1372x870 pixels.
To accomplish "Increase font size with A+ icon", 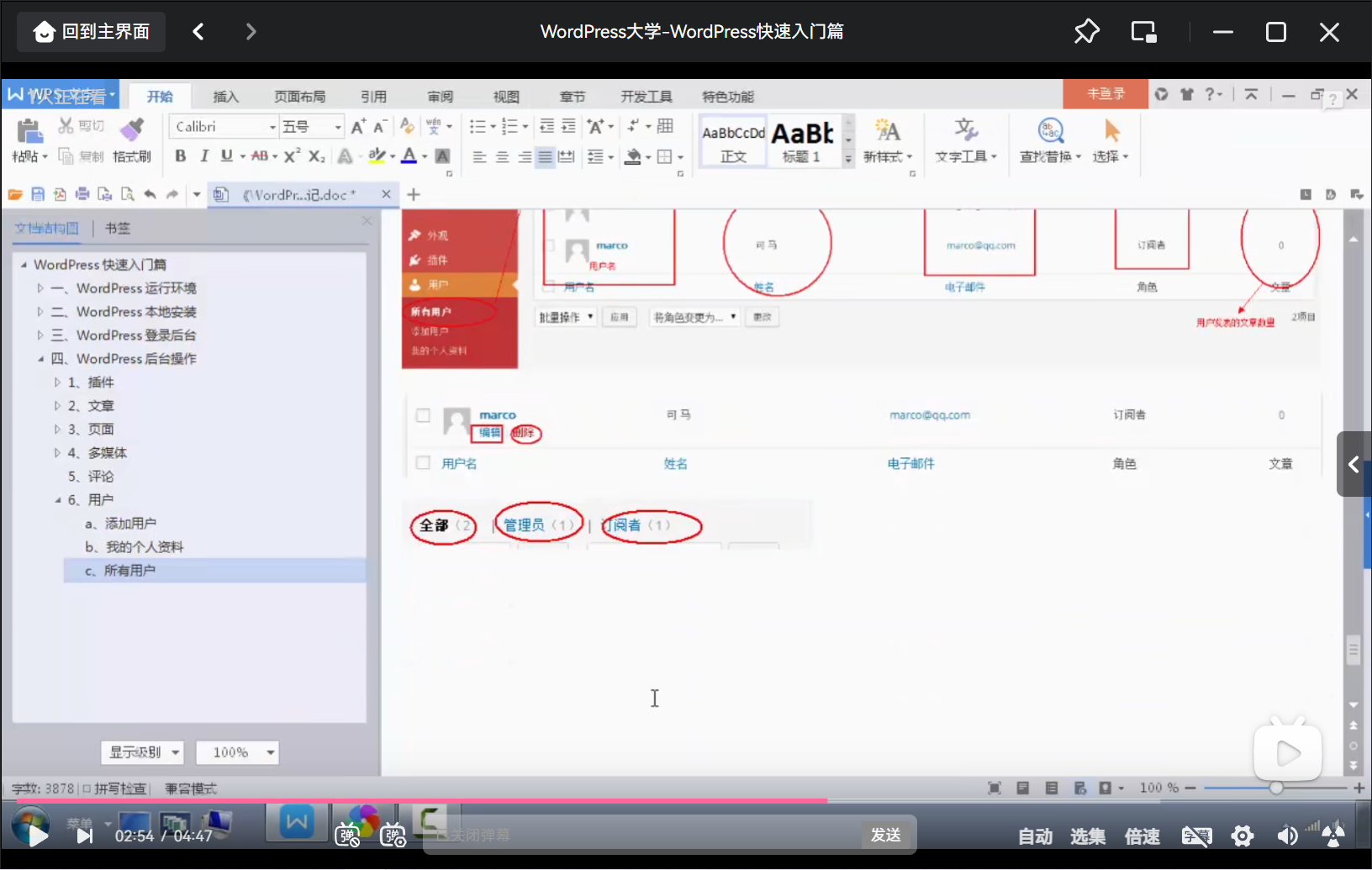I will tap(358, 126).
